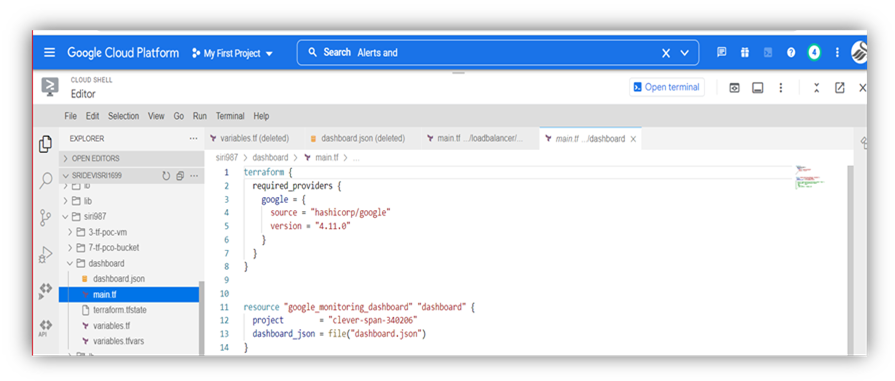Open the Run and Debug view icon

(x=46, y=255)
